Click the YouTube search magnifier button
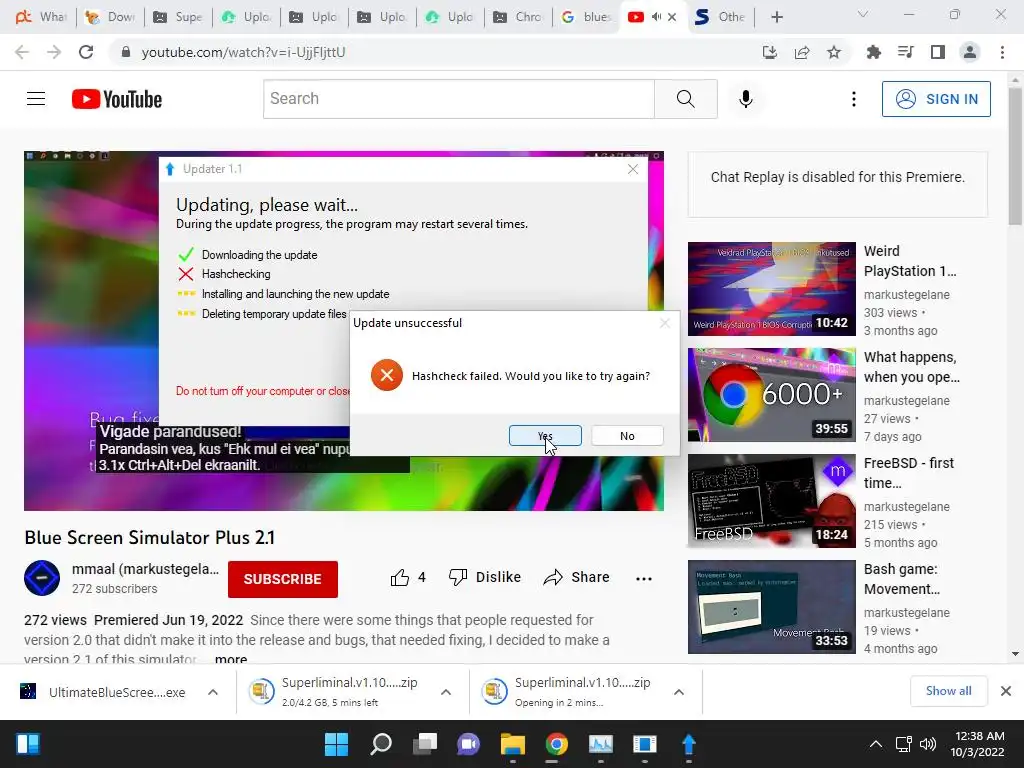The image size is (1024, 768). [x=686, y=99]
